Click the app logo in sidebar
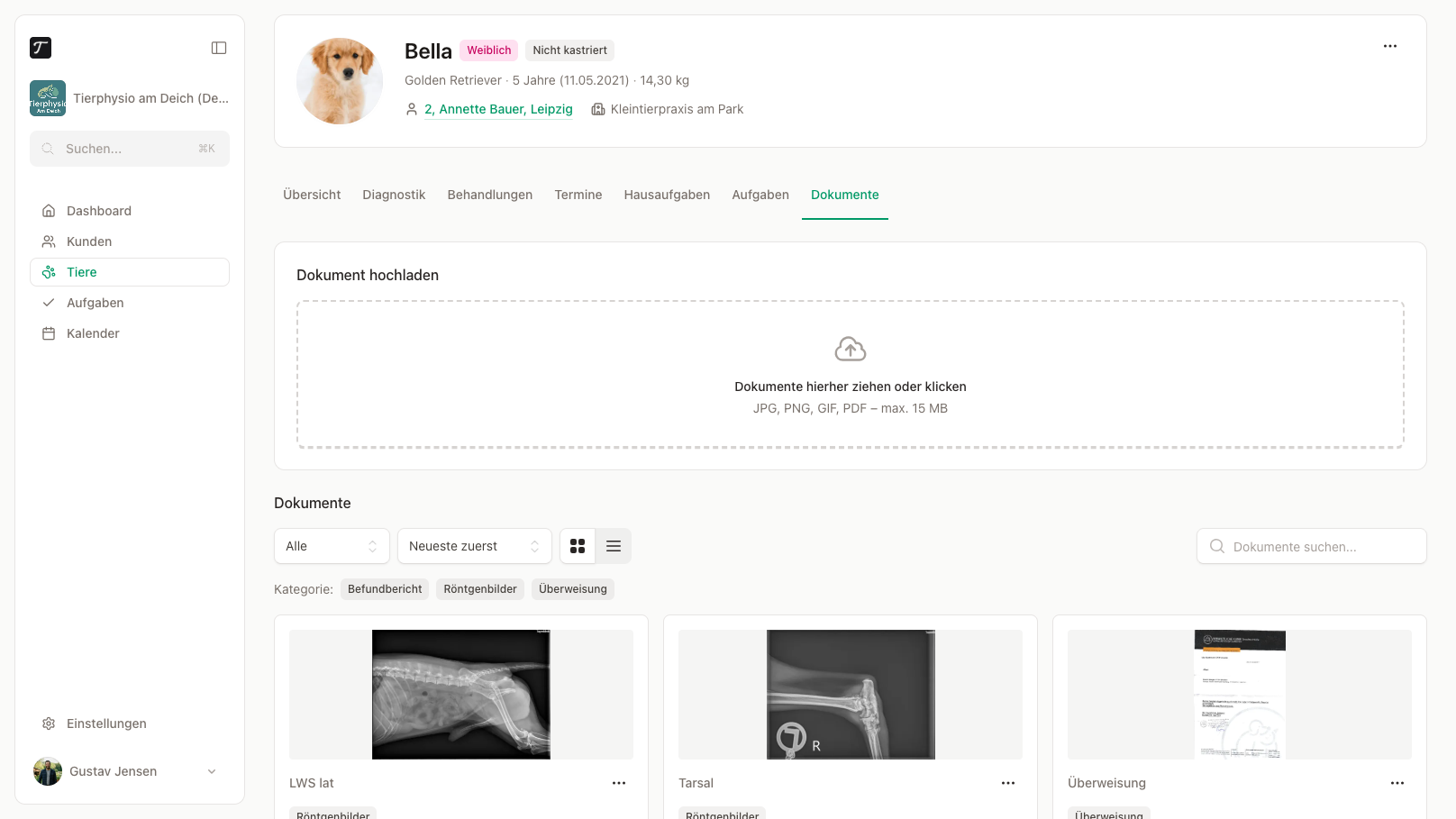 coord(41,48)
